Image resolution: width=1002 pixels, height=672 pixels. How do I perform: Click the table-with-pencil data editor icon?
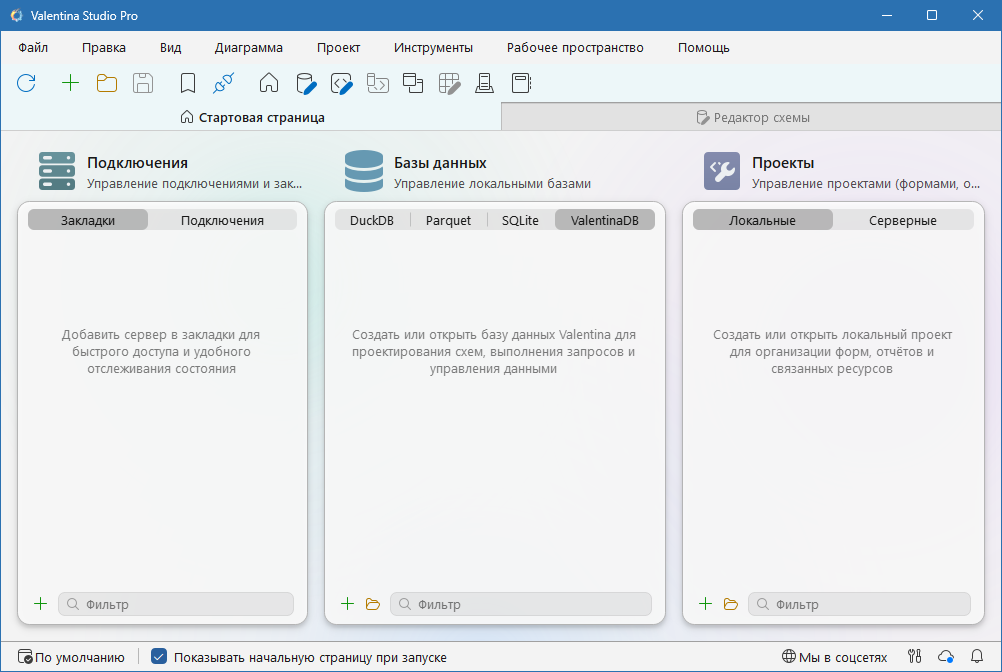pos(449,84)
